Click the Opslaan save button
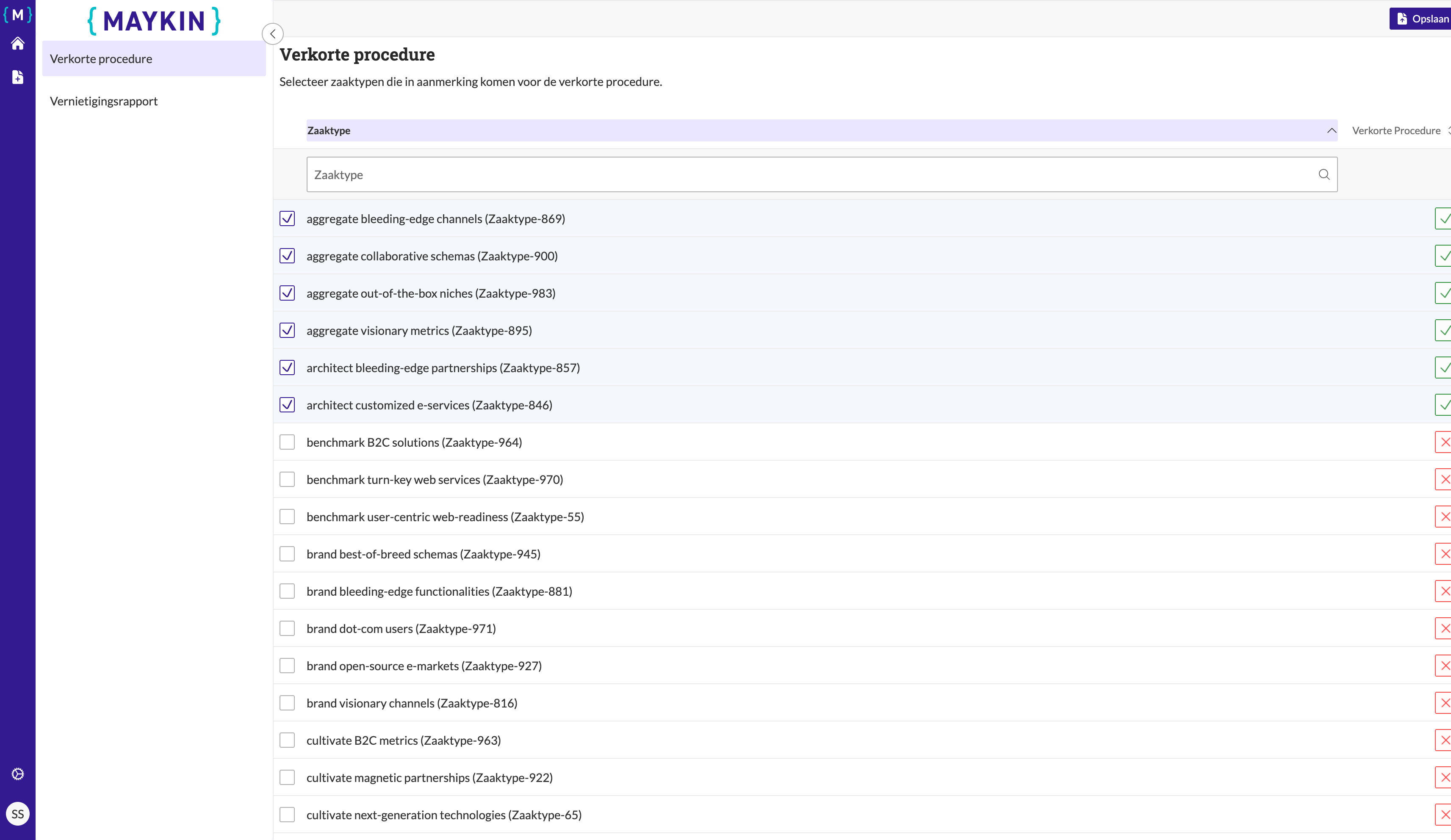Viewport: 1451px width, 840px height. (x=1420, y=19)
